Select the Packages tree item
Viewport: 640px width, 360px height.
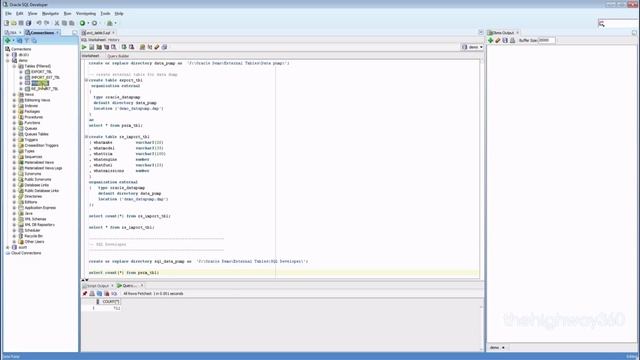(32, 111)
